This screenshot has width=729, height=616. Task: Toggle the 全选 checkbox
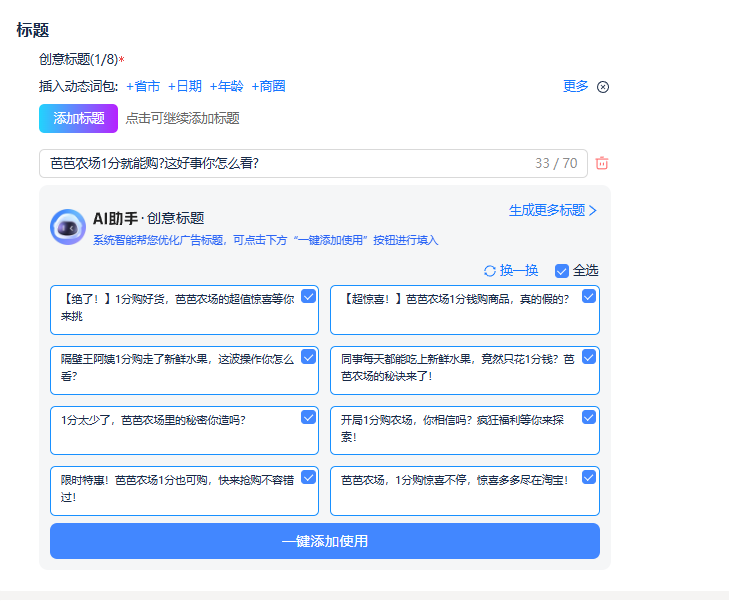point(562,271)
